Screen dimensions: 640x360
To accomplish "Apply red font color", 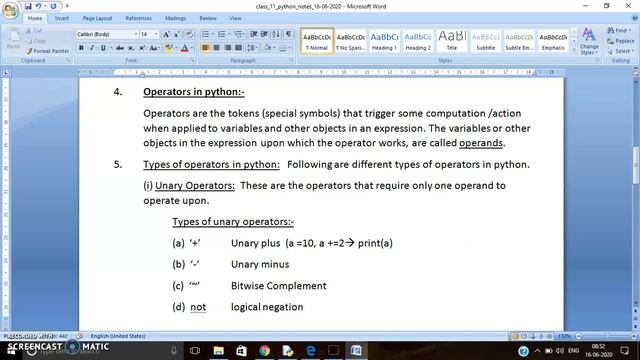I will [x=184, y=48].
